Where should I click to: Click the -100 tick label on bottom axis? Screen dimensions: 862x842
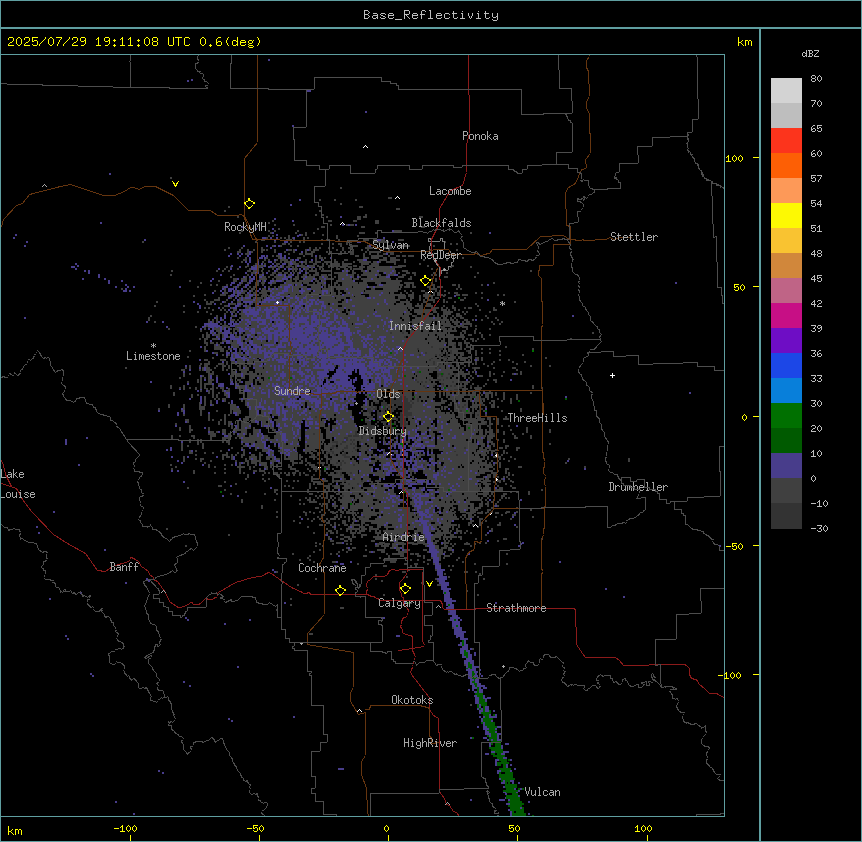tap(125, 828)
